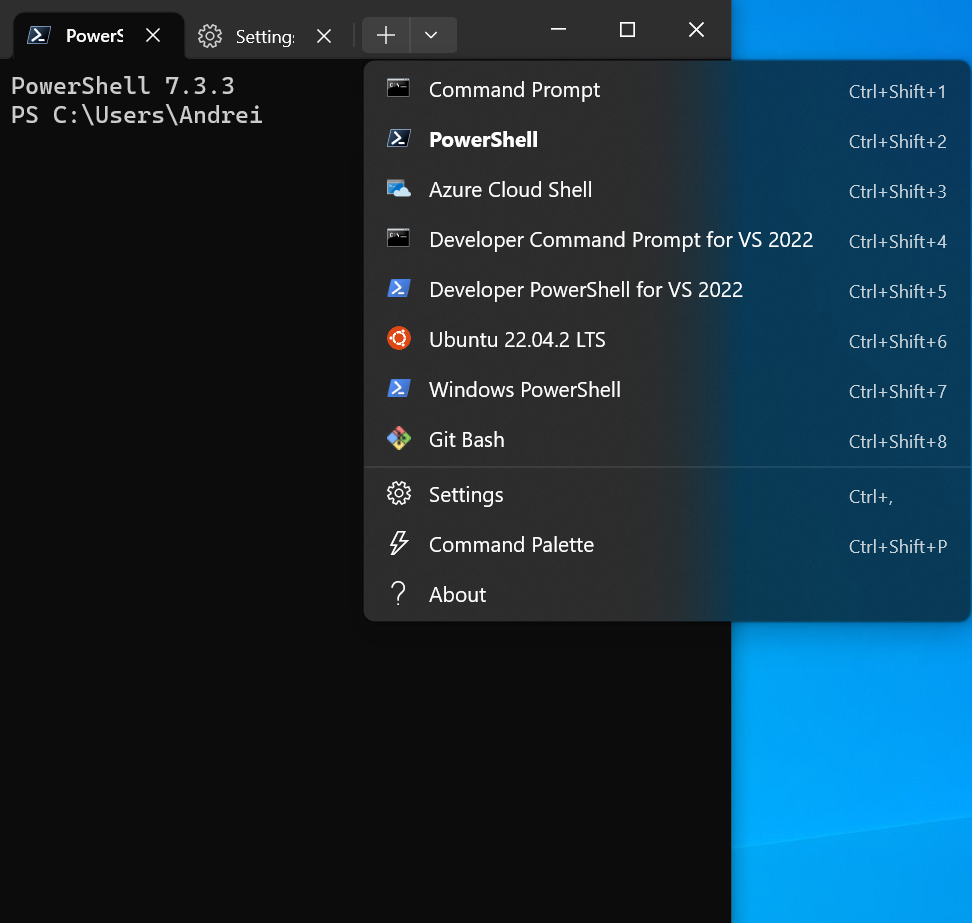Maximize the Terminal window
Screen dimensions: 972x923
[x=627, y=29]
